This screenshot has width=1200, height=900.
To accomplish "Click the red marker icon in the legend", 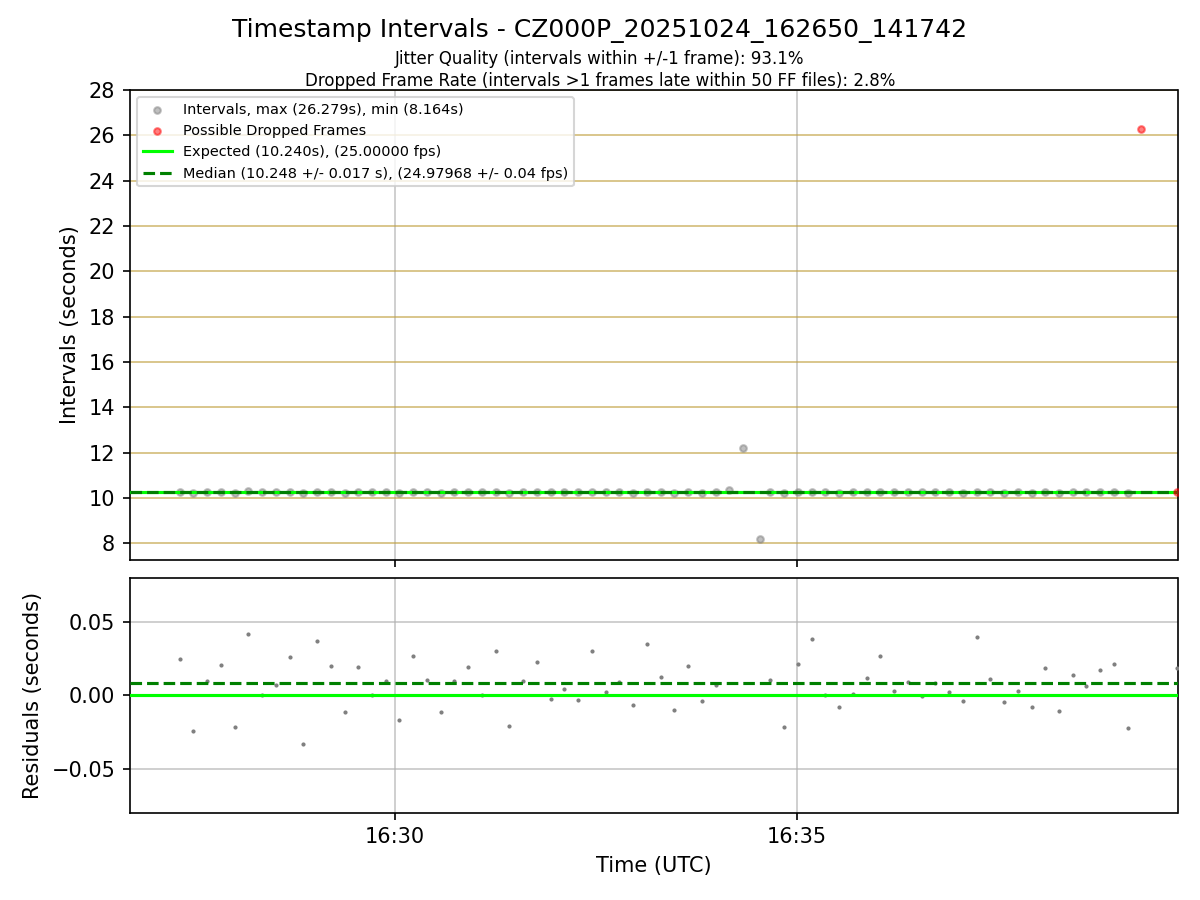I will 157,131.
